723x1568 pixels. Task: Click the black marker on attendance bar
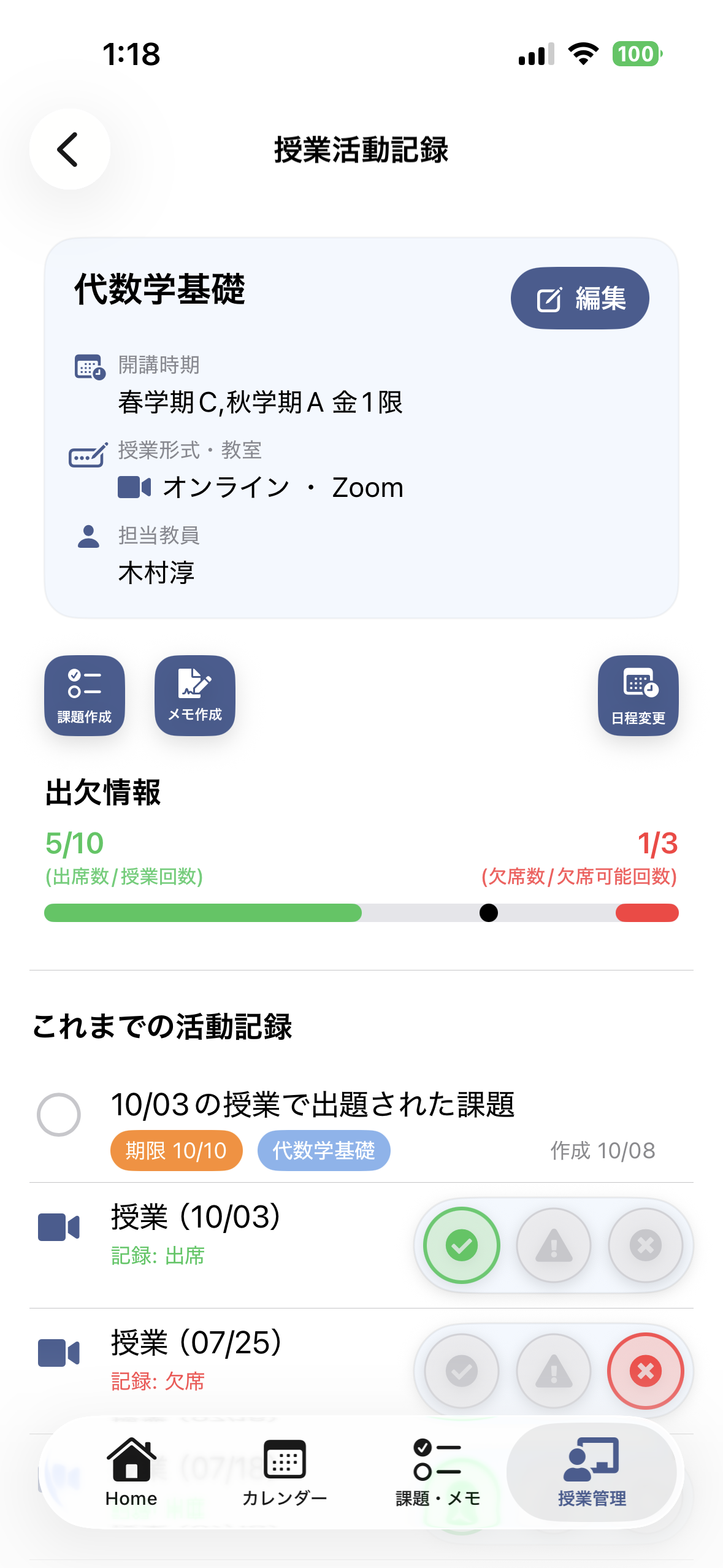pos(489,913)
